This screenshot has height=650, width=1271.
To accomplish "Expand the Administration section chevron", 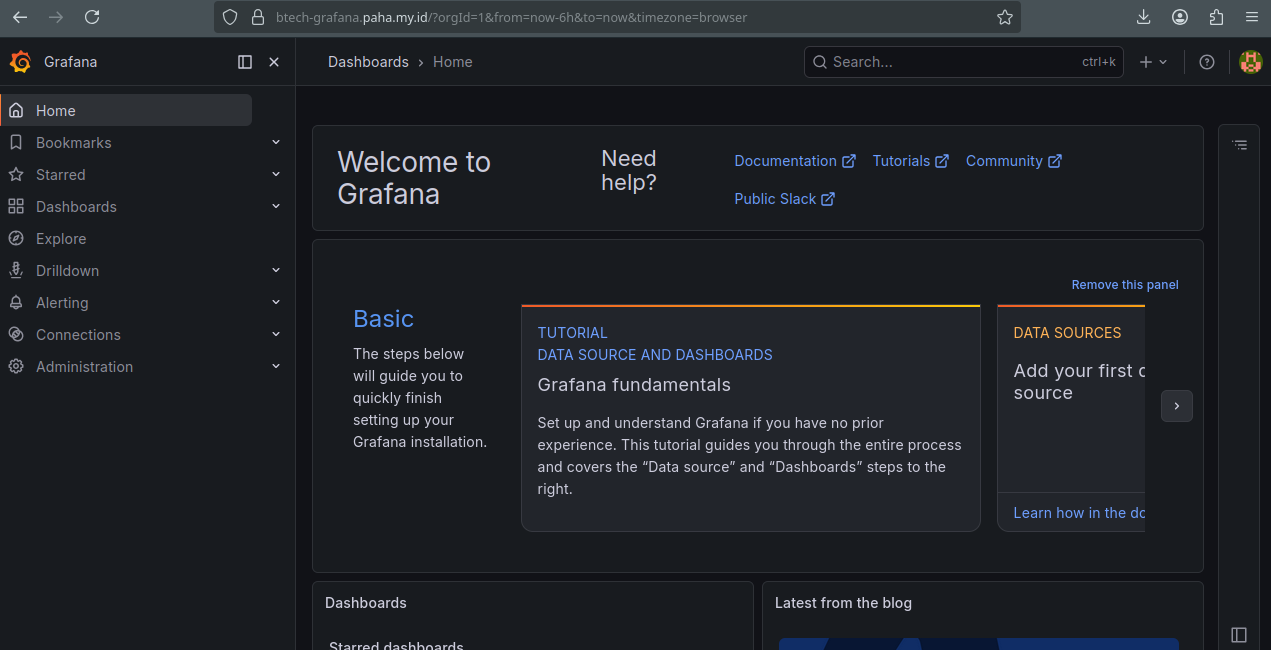I will pyautogui.click(x=276, y=366).
